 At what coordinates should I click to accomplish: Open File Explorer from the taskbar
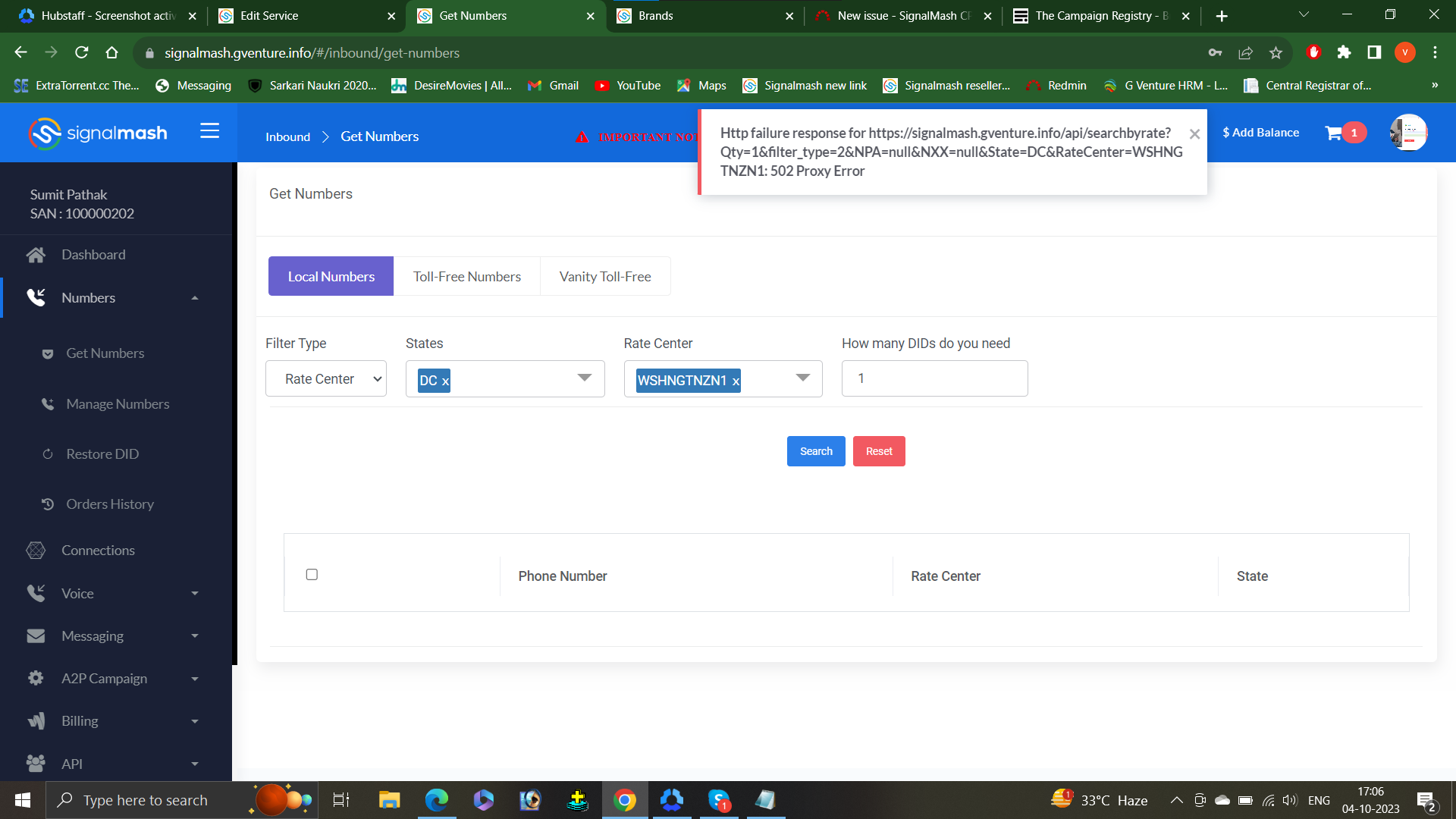tap(389, 800)
